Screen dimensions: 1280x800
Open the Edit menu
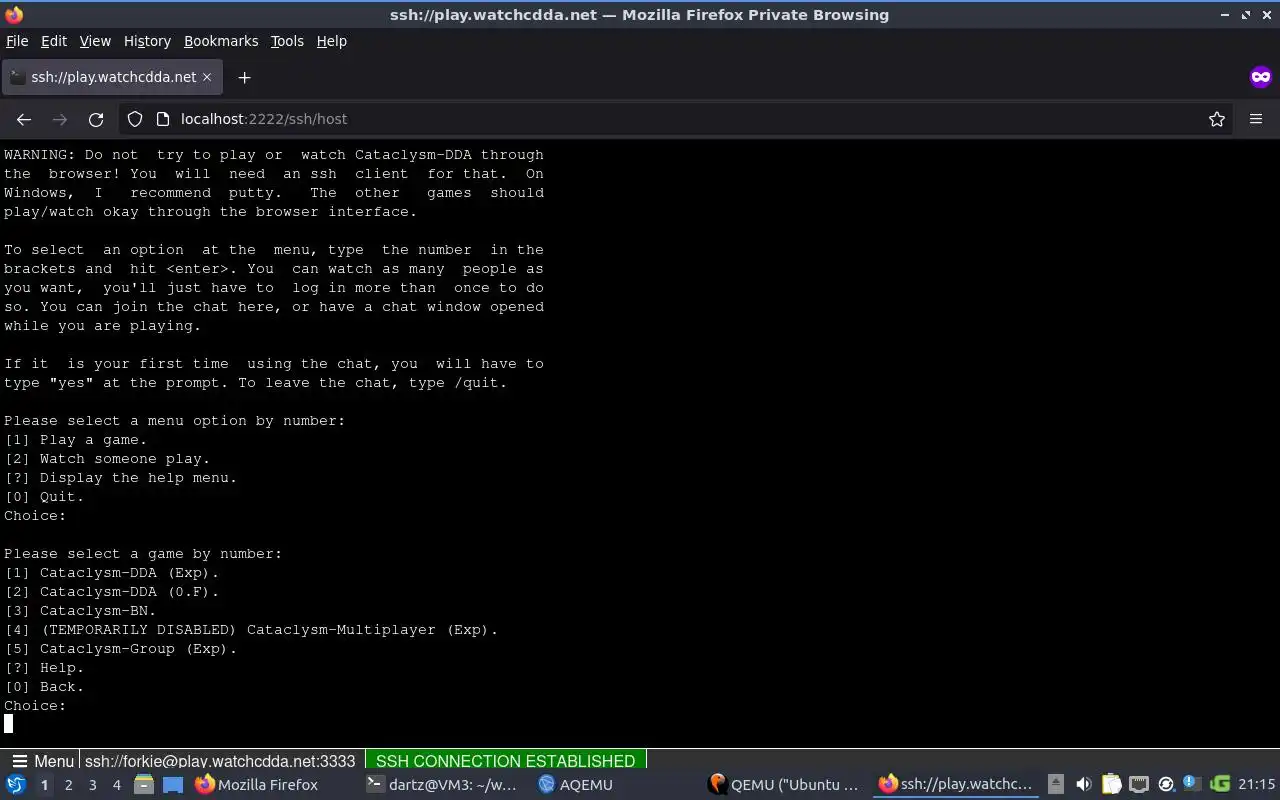[53, 41]
